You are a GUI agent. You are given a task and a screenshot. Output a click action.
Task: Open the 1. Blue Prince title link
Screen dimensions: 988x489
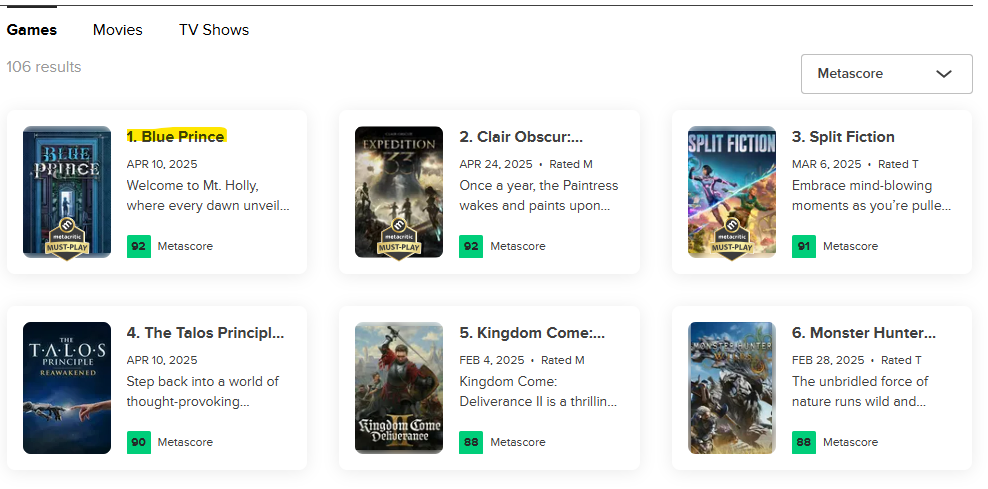(175, 137)
